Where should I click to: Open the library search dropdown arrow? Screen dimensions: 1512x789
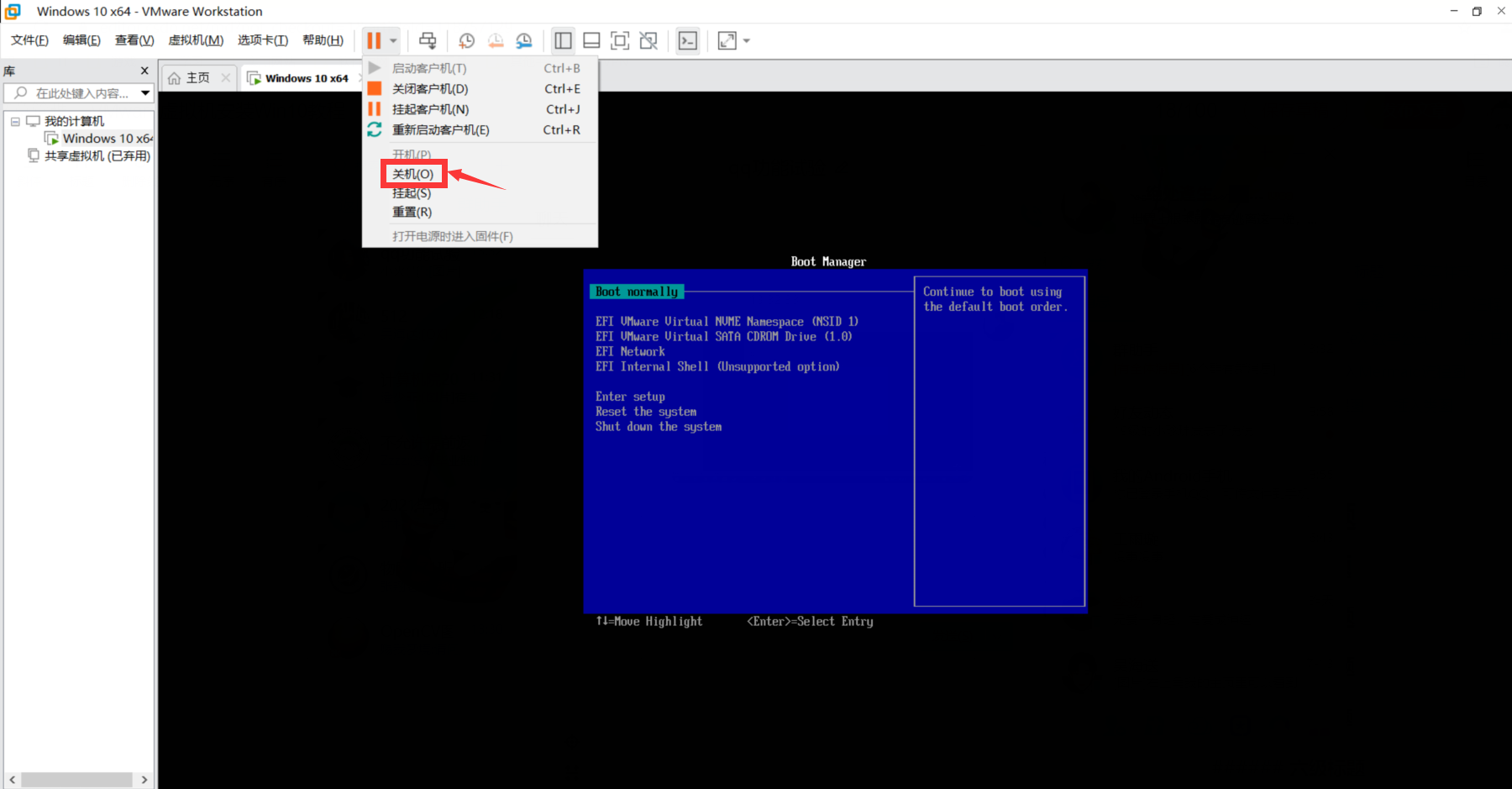pos(145,93)
